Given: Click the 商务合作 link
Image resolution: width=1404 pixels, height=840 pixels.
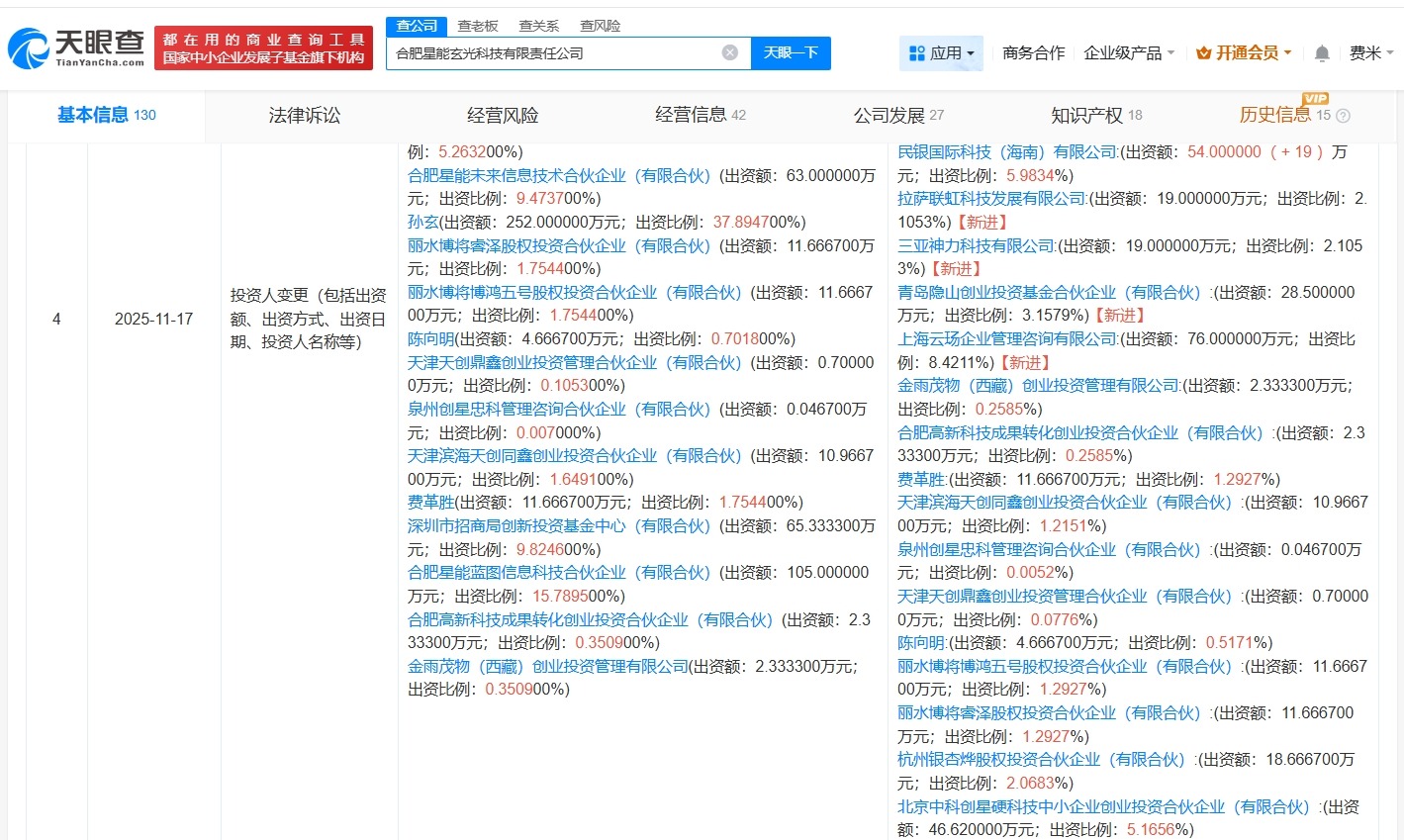Looking at the screenshot, I should [1032, 52].
